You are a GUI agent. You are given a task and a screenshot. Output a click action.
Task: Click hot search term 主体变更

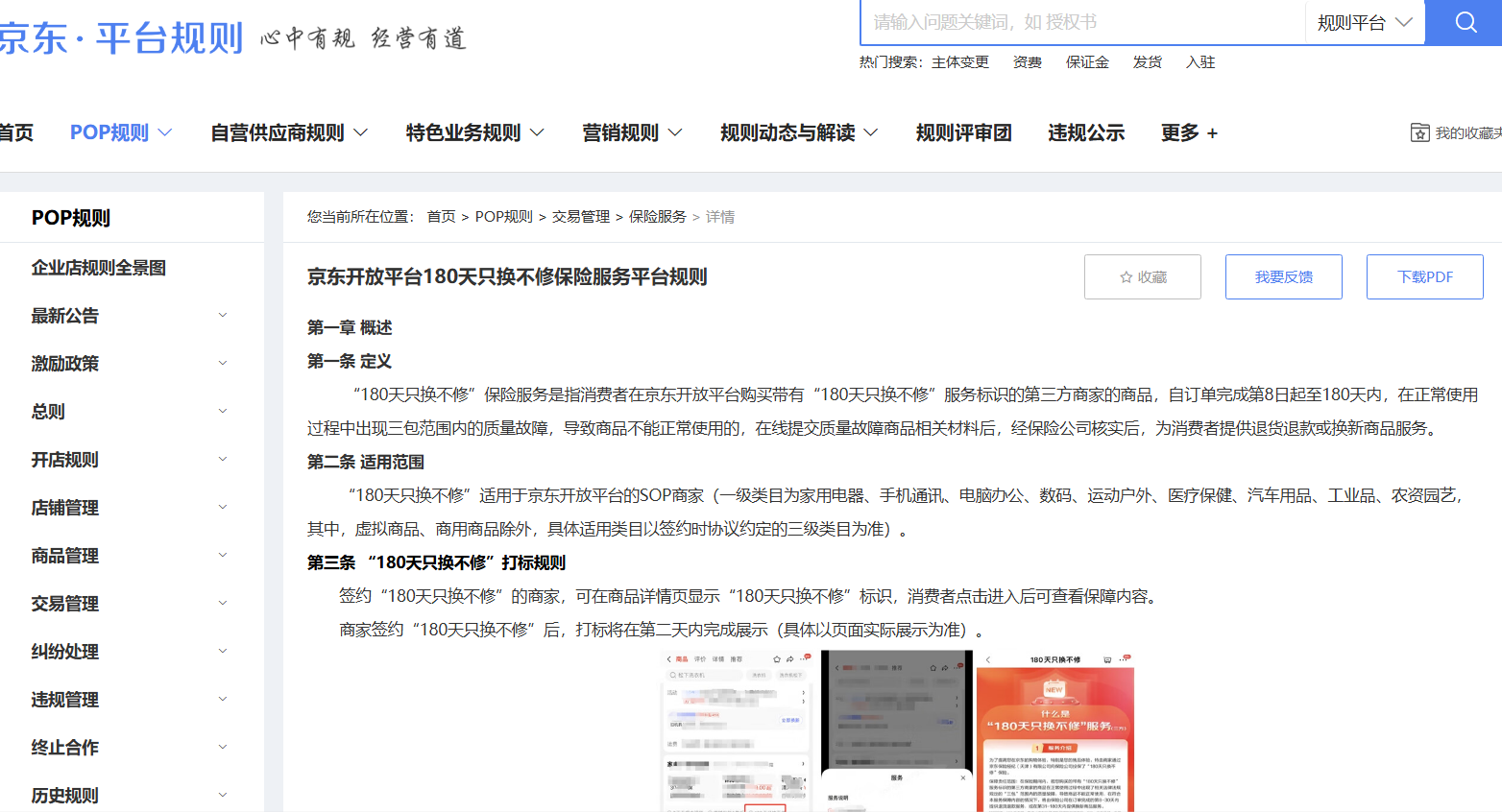coord(960,62)
